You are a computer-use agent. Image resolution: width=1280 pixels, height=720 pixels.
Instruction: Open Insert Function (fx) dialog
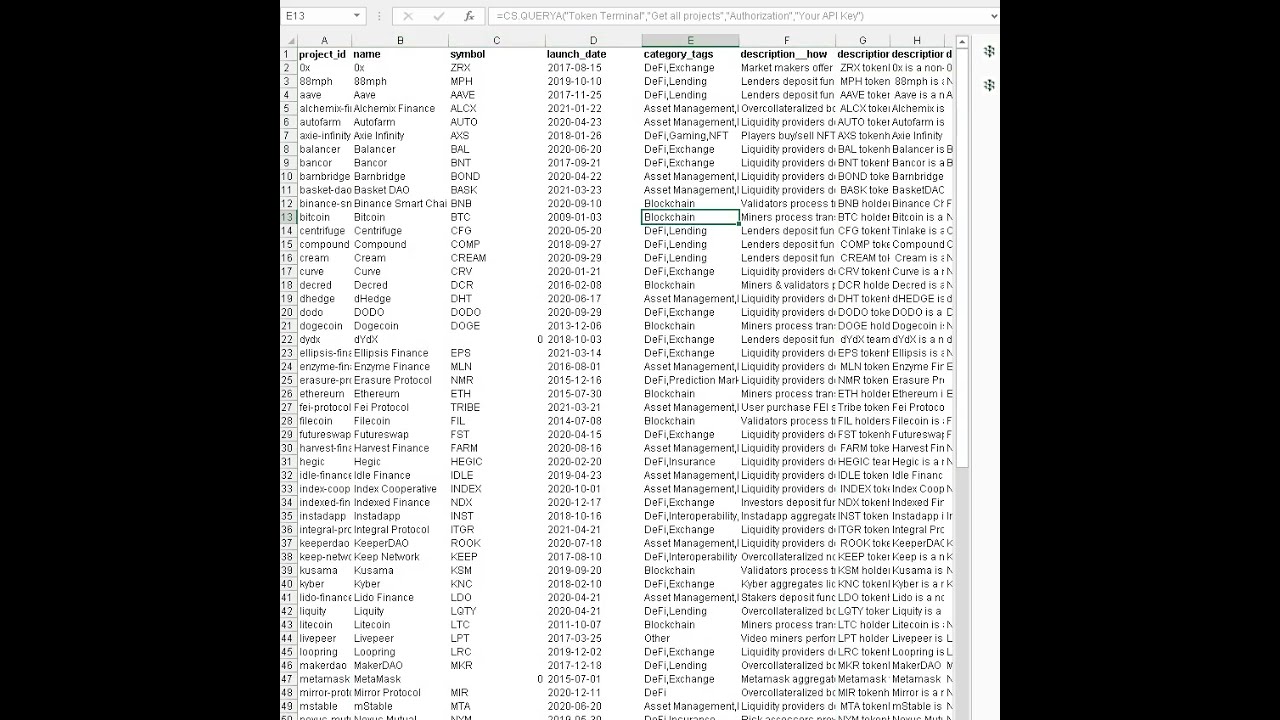[x=469, y=16]
